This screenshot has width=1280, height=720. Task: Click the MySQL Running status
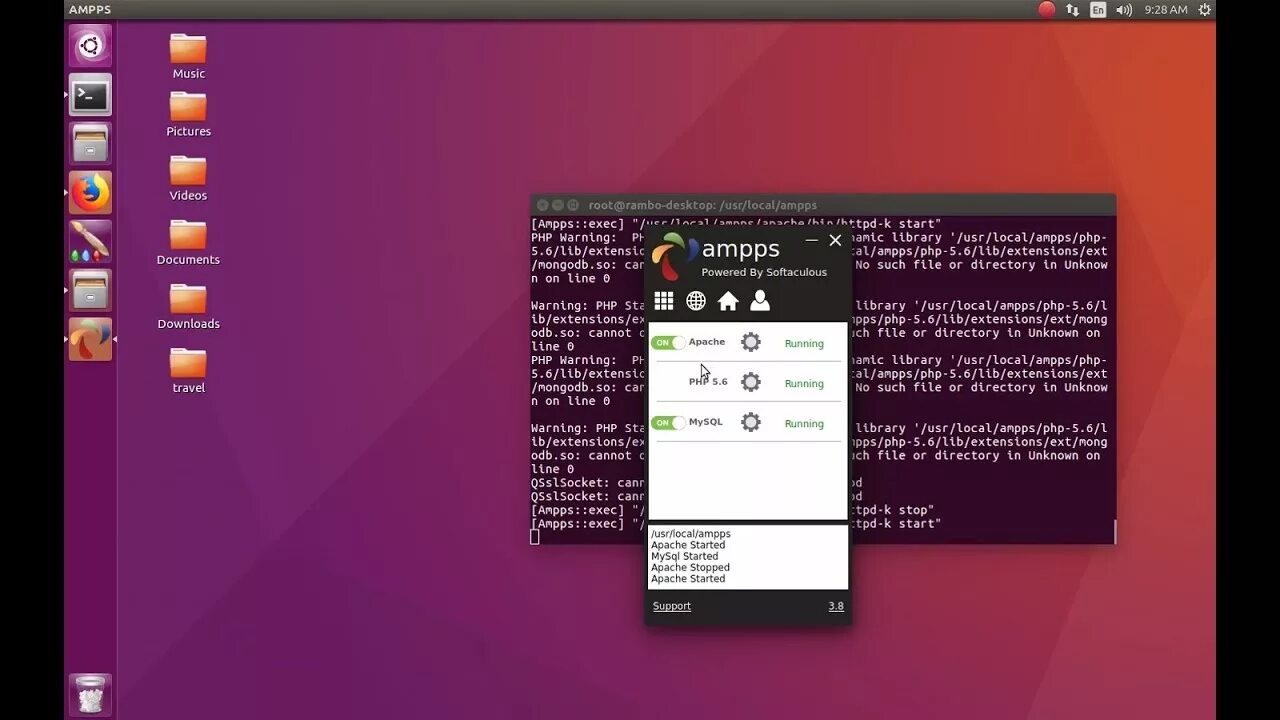pos(804,423)
